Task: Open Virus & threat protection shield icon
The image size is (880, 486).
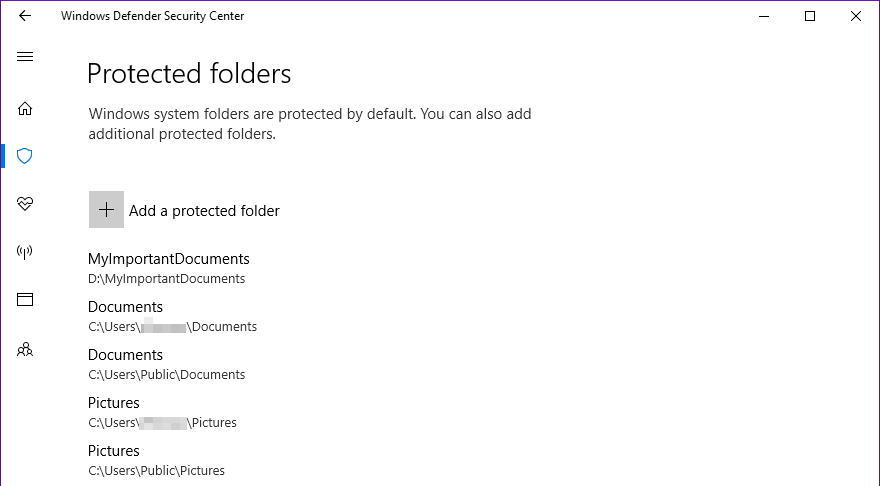Action: [x=25, y=156]
